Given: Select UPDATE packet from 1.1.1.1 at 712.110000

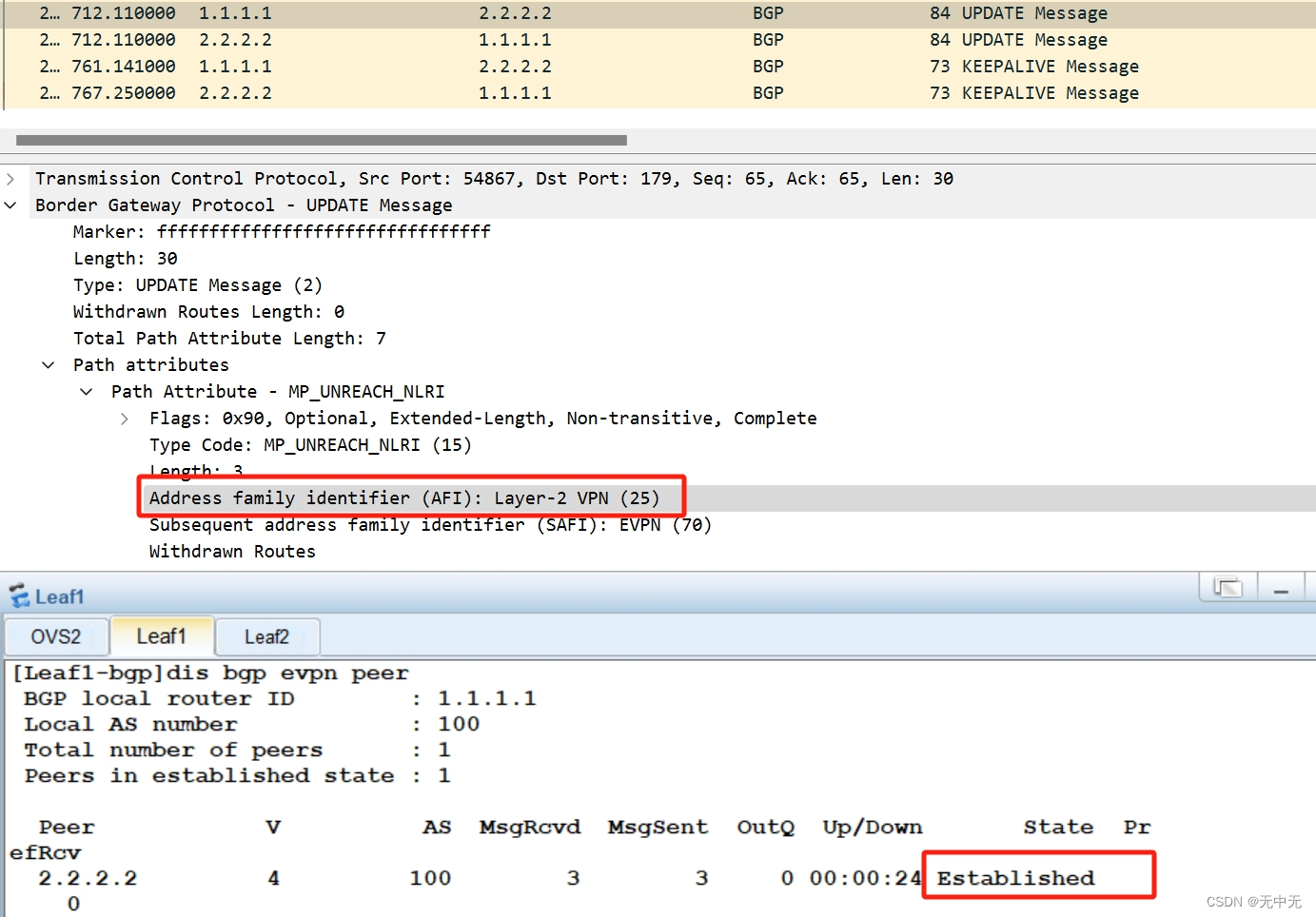Looking at the screenshot, I should 658,13.
